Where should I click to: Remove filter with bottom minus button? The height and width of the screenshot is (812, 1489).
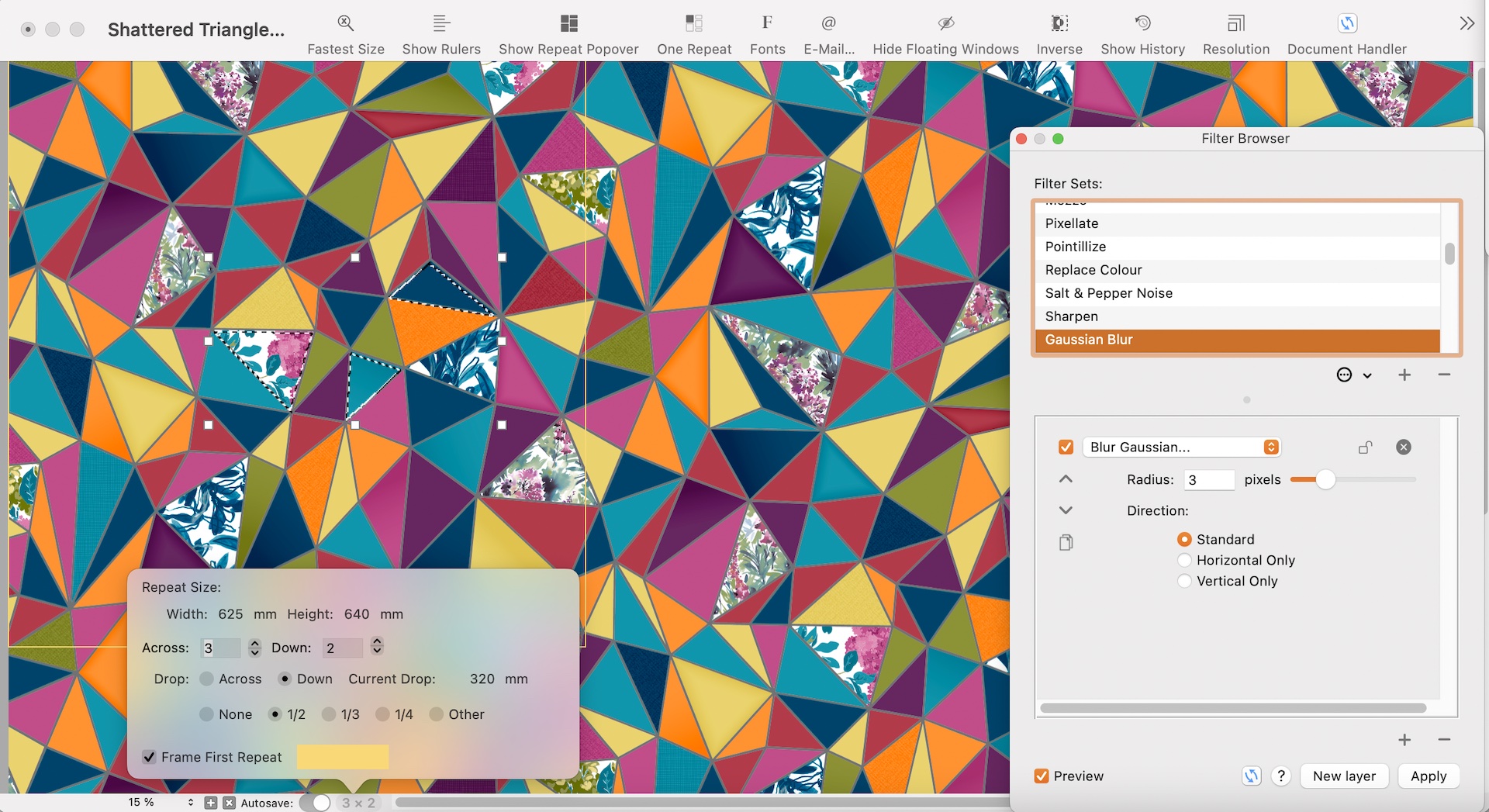point(1444,740)
